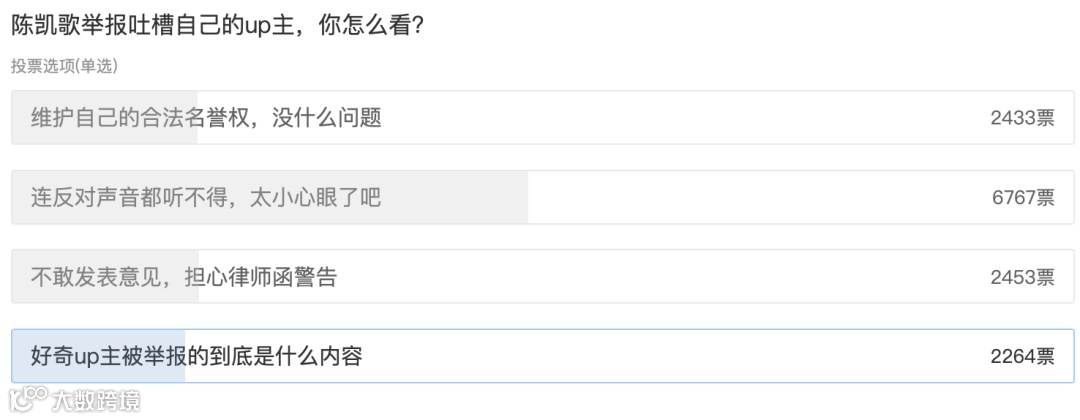The width and height of the screenshot is (1080, 420).
Task: Pick the highlighted option 好奇up主被举报的到底是什么内容
Action: 196,356
